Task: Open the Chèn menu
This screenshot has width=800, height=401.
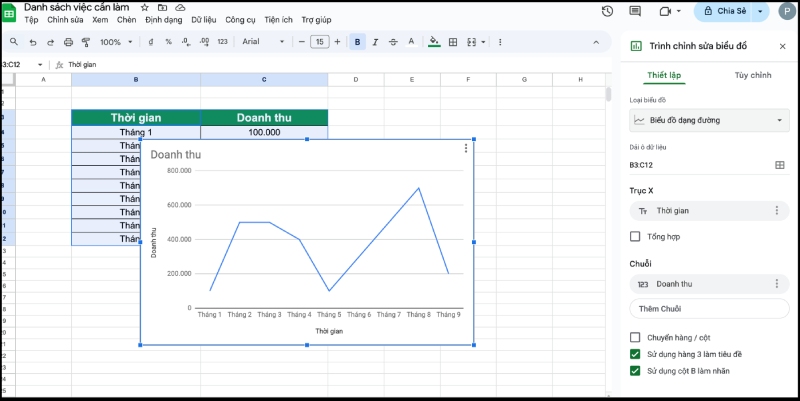Action: coord(127,20)
